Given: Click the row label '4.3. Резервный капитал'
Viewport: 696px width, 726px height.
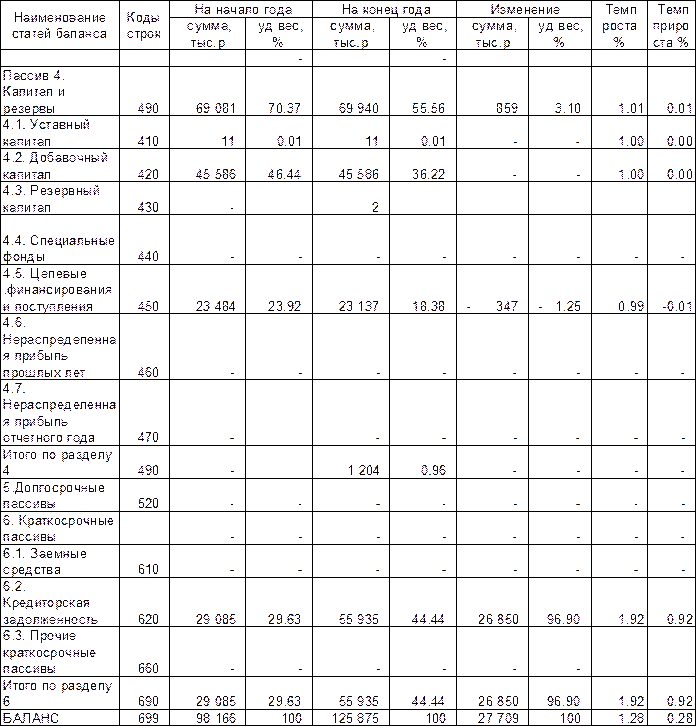Looking at the screenshot, I should pos(50,199).
